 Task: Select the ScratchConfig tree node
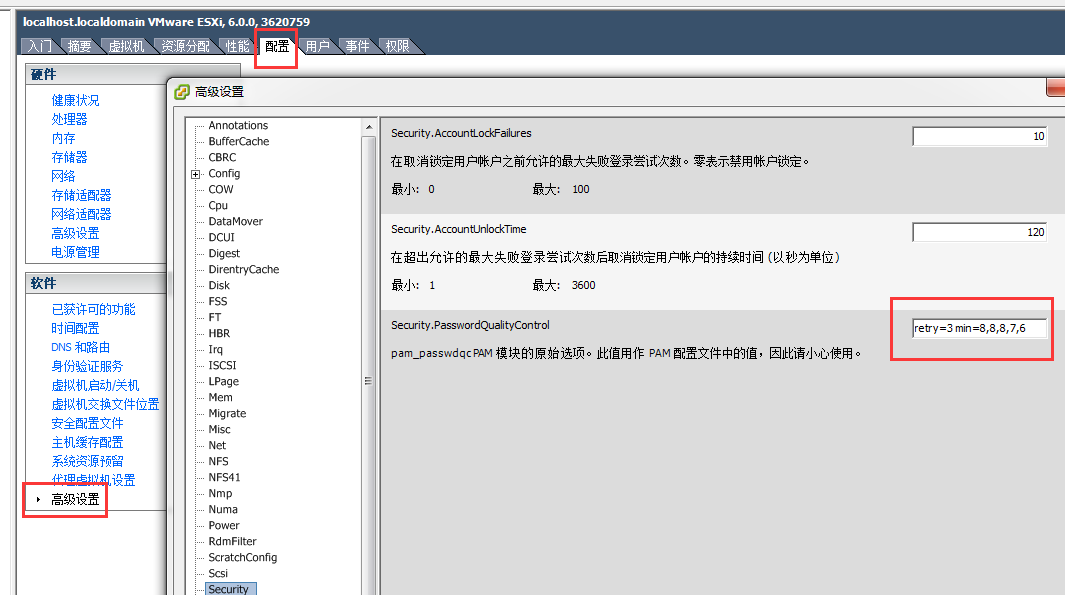point(240,557)
